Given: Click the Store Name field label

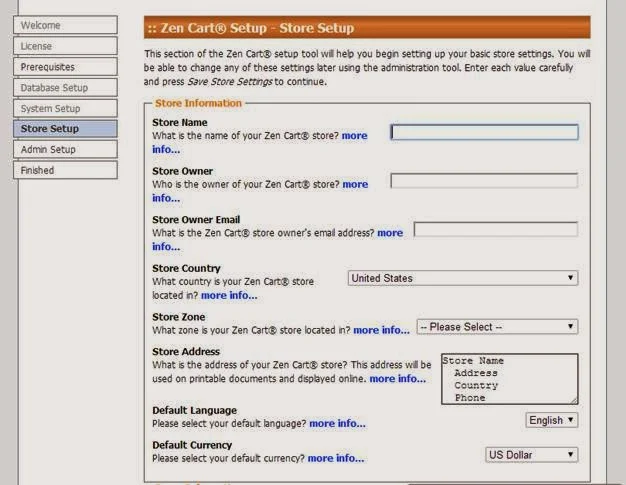Looking at the screenshot, I should [180, 123].
